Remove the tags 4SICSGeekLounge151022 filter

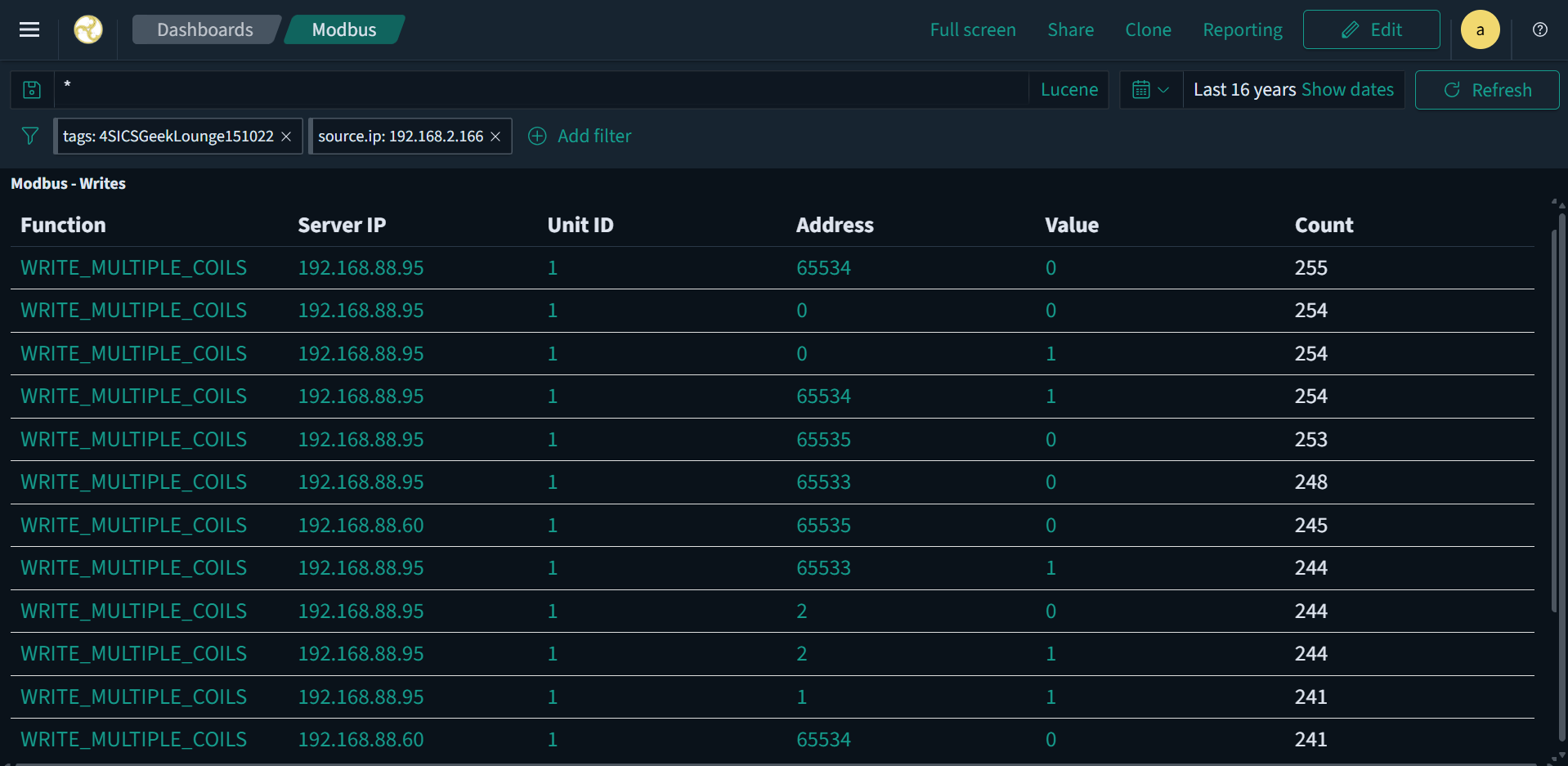point(286,137)
